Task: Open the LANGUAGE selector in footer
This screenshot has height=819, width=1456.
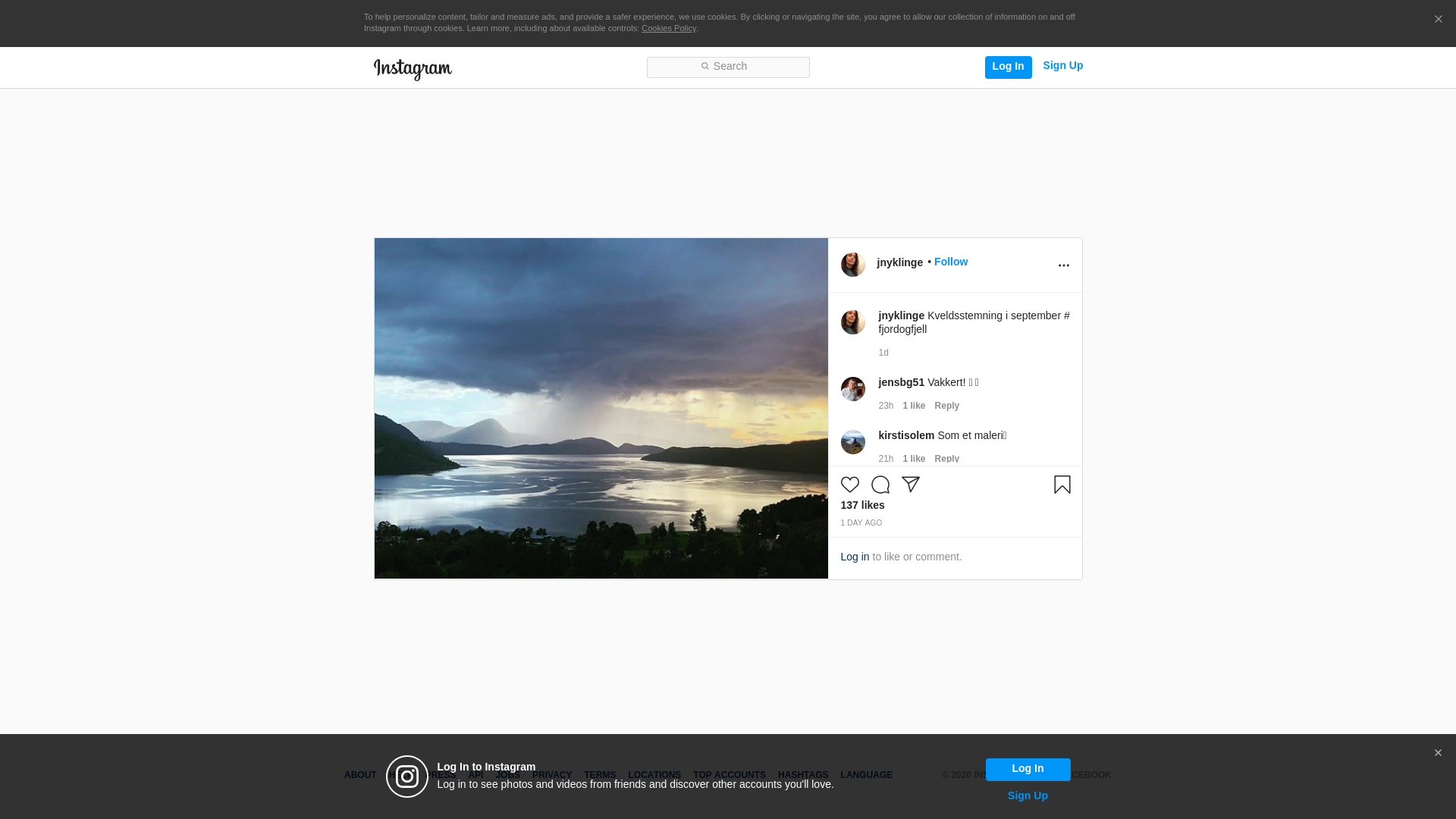Action: coord(866,775)
